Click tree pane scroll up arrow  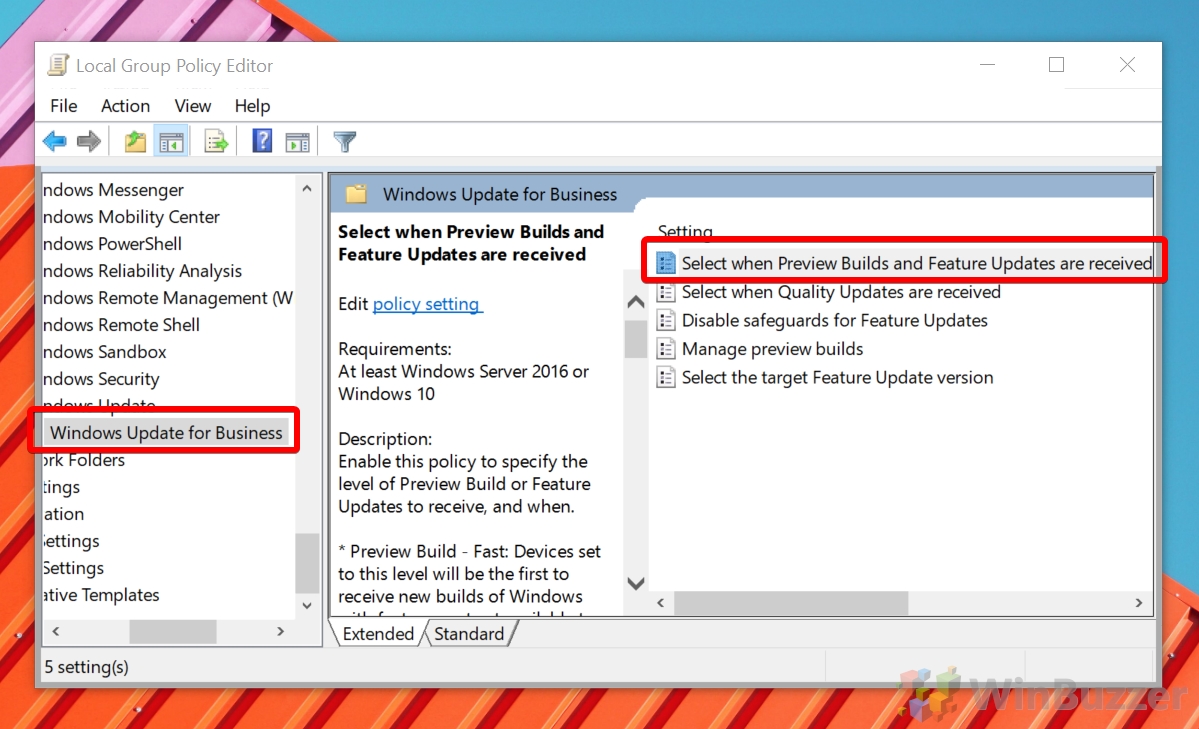coord(307,188)
